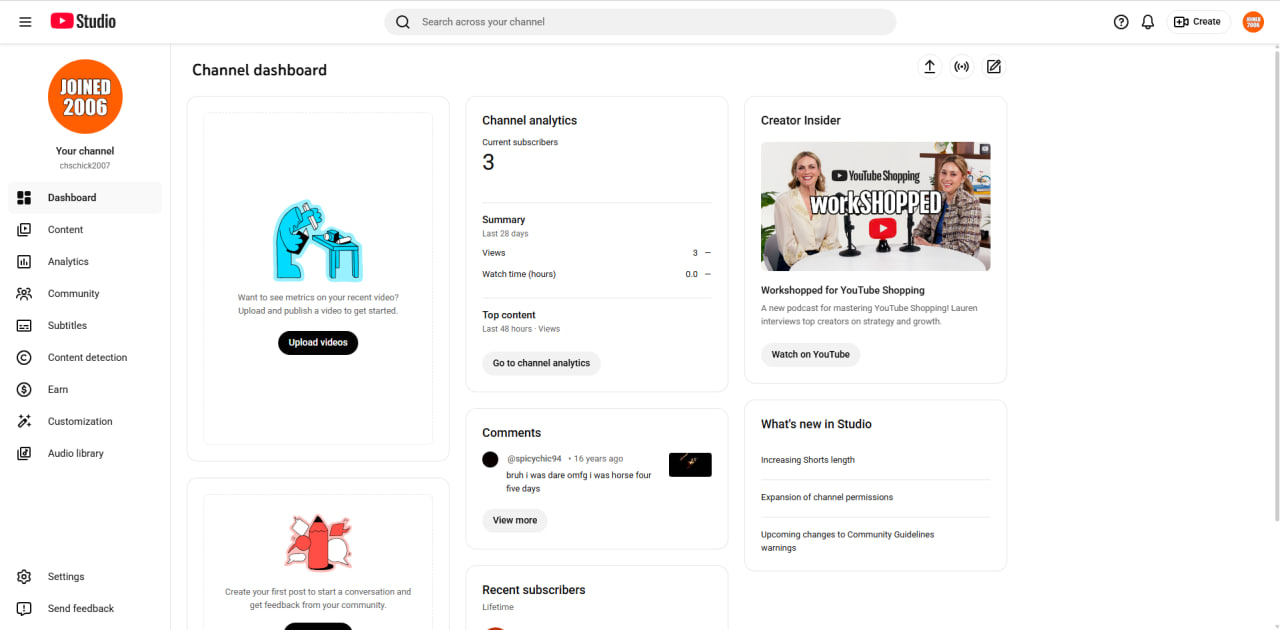Click the Watch time (hours) row

[597, 274]
